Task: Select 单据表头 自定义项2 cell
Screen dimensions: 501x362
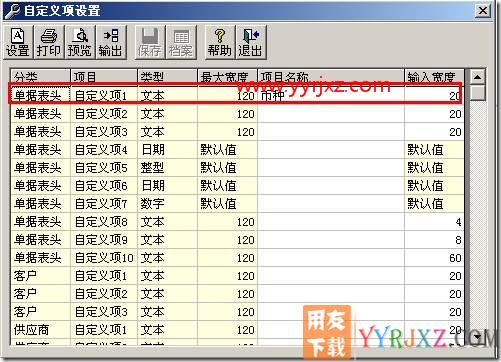Action: 104,114
